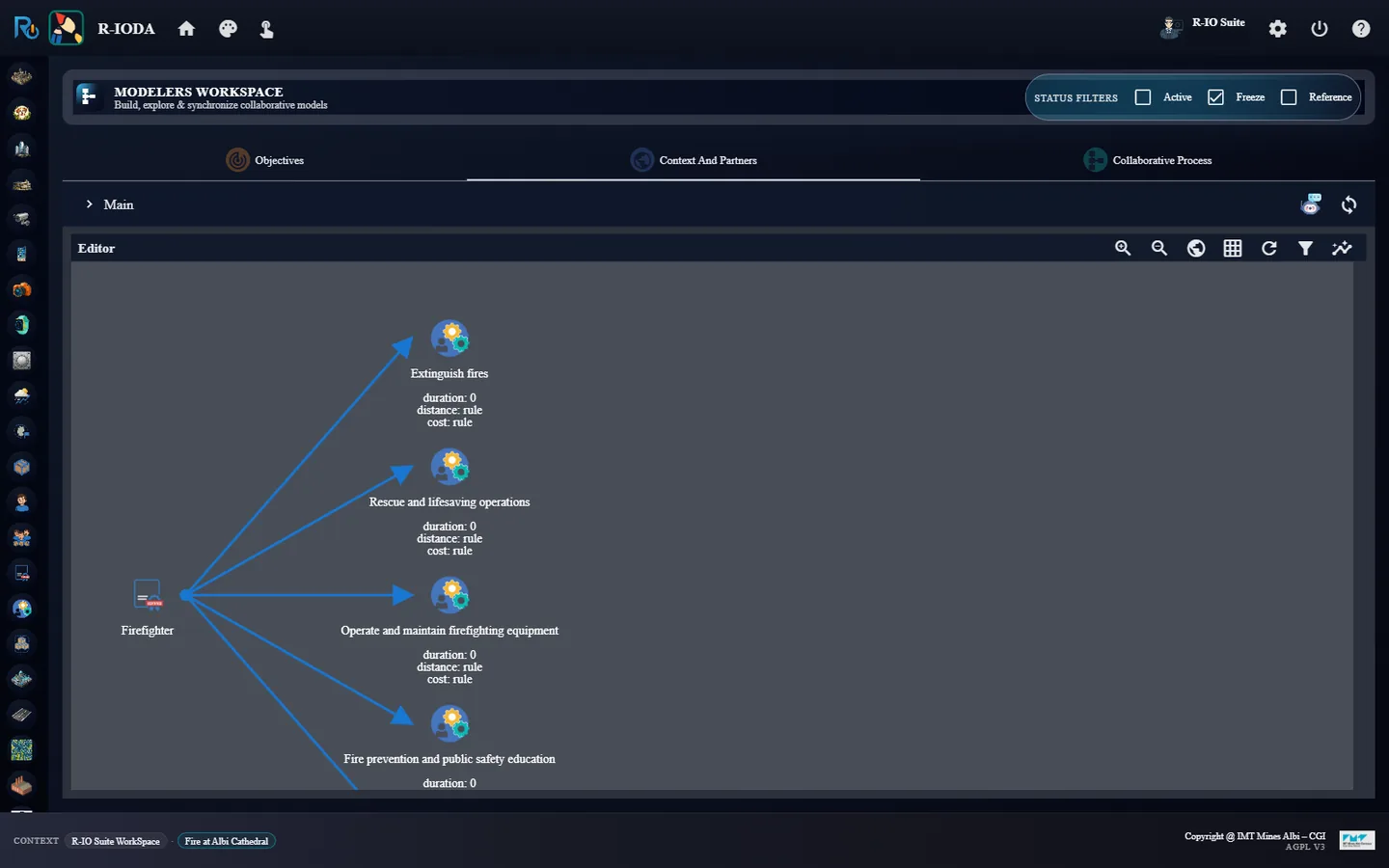
Task: Open the smartwatch icon in sidebar
Action: [x=22, y=325]
